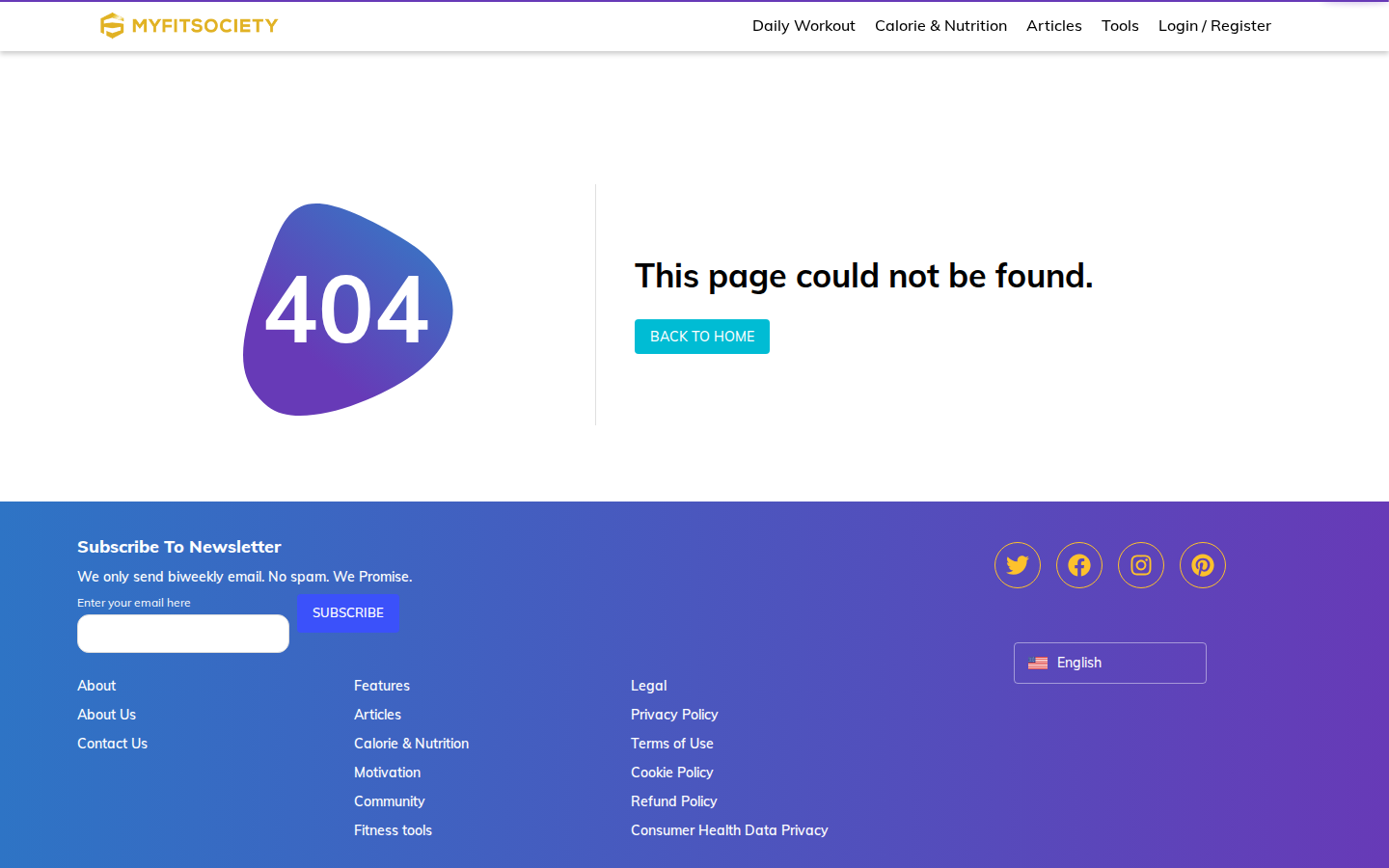1389x868 pixels.
Task: Open the Tools menu item
Action: pos(1120,26)
